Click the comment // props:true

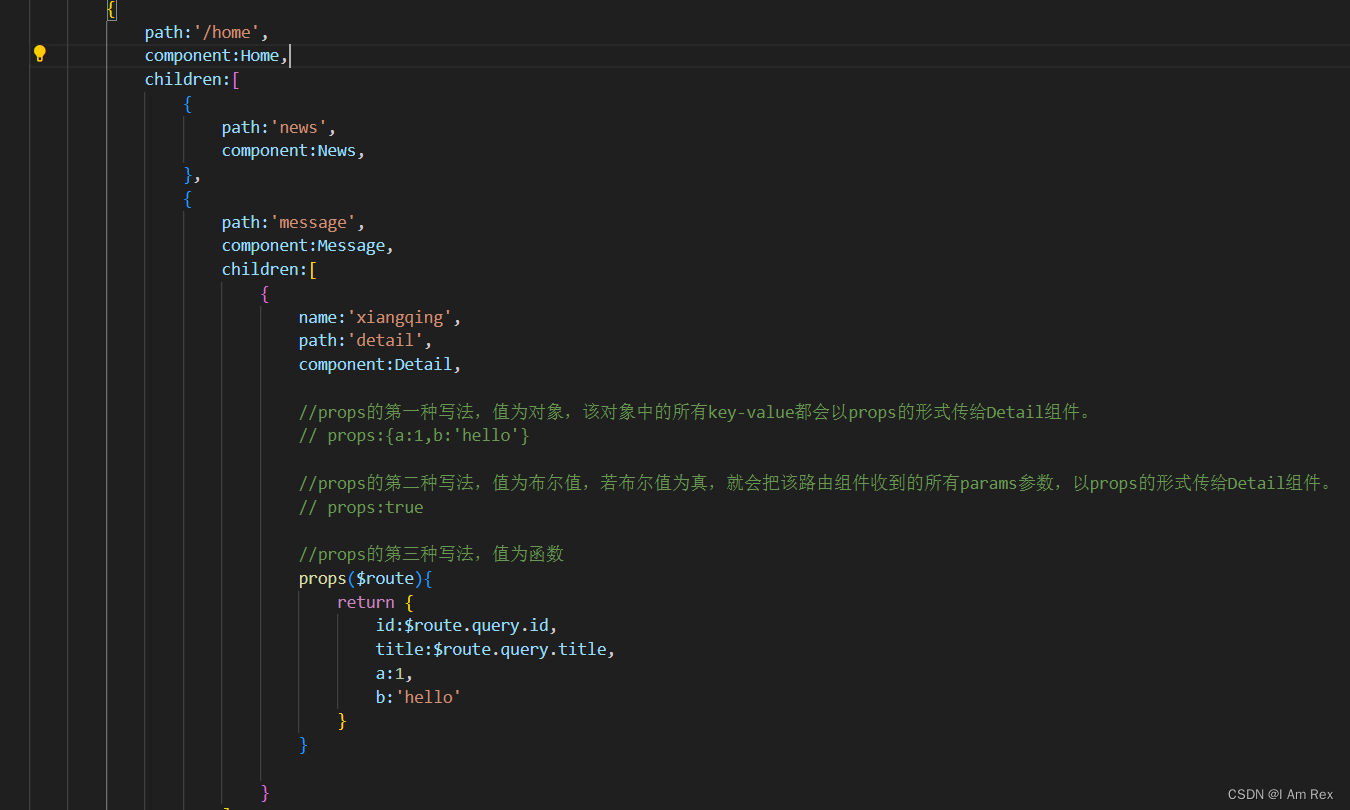pos(361,507)
